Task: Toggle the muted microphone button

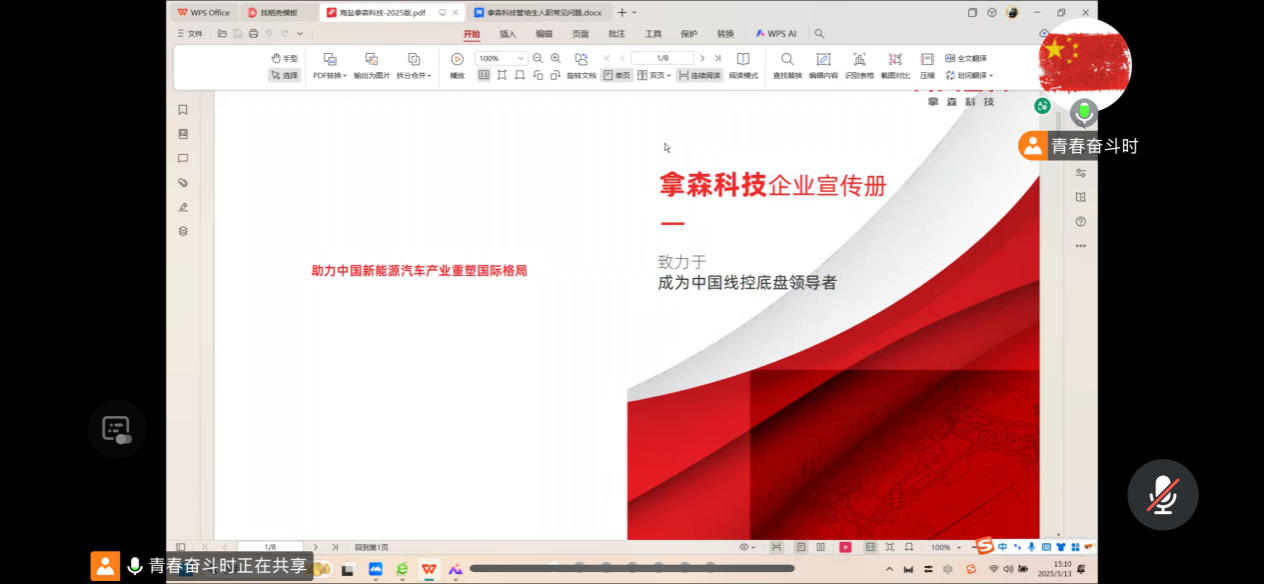Action: tap(1162, 495)
